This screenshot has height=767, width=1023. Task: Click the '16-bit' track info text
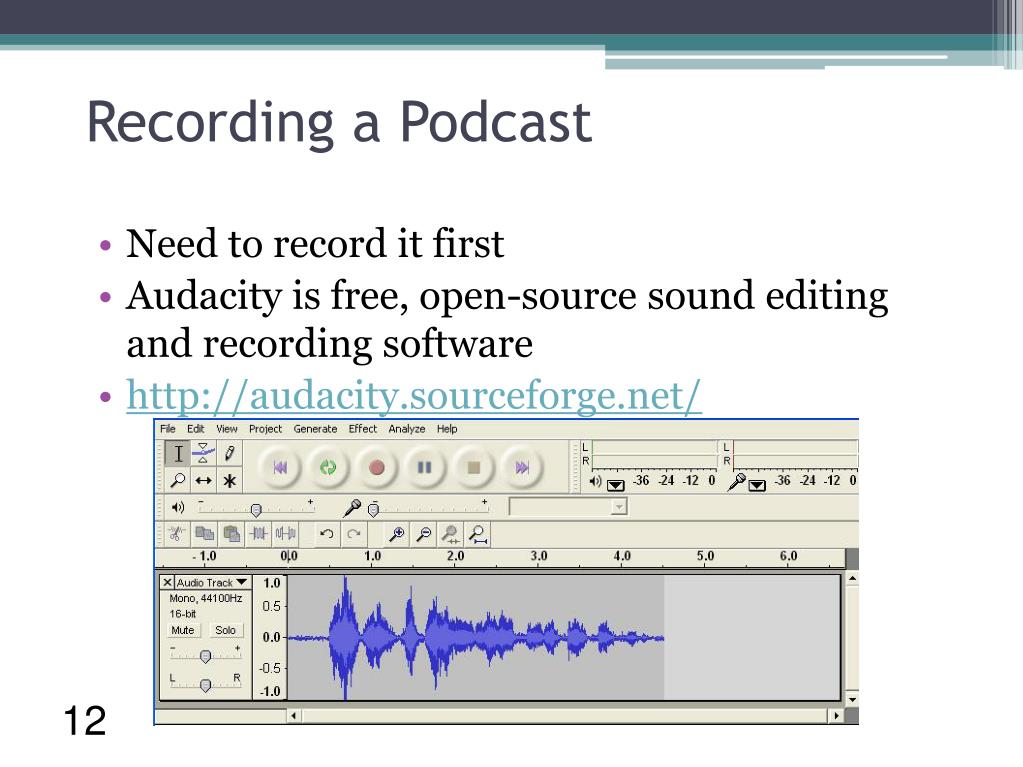coord(183,614)
